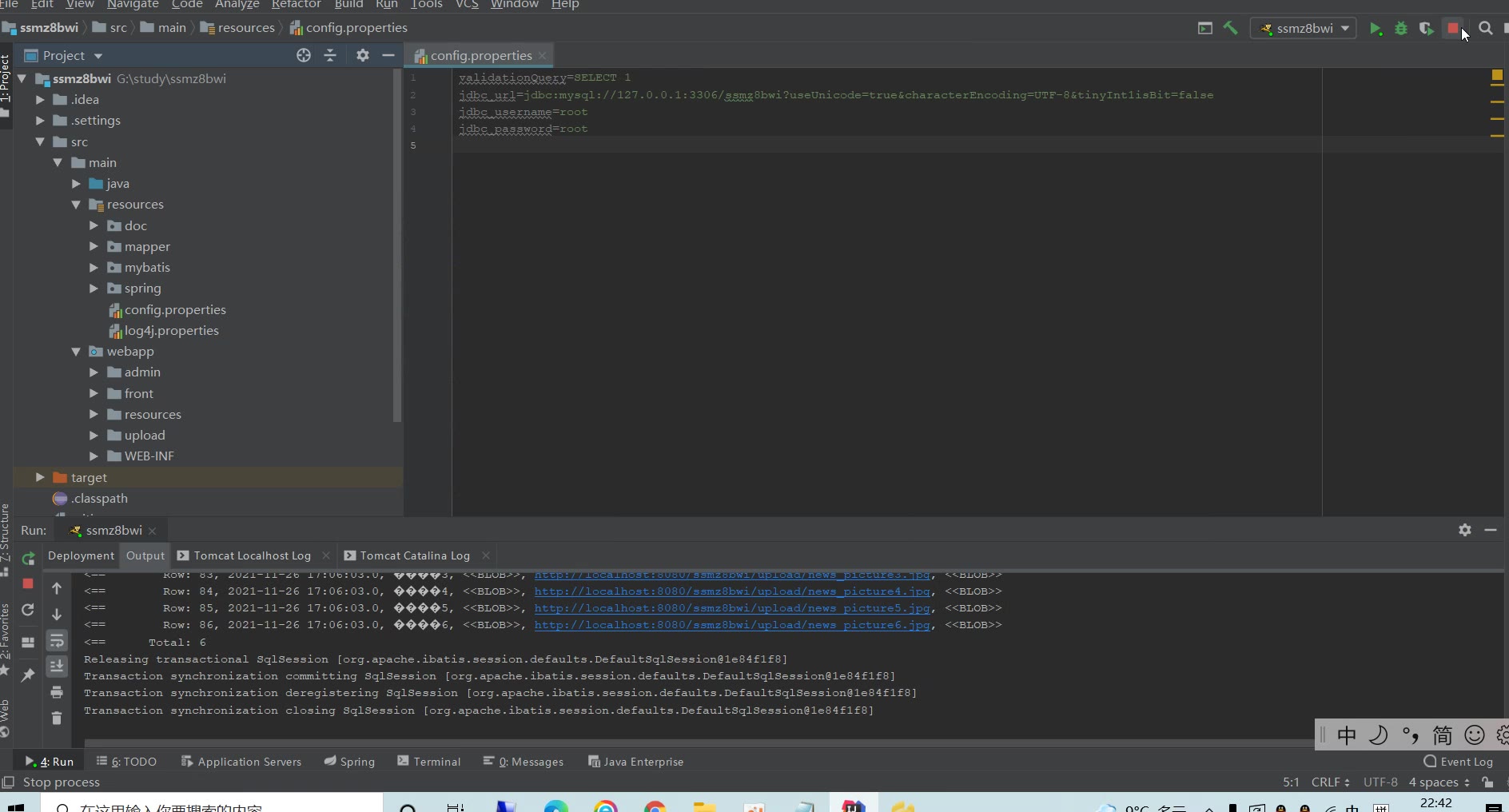Screen dimensions: 1509x812
Task: Open the Navigate menu
Action: pyautogui.click(x=133, y=5)
